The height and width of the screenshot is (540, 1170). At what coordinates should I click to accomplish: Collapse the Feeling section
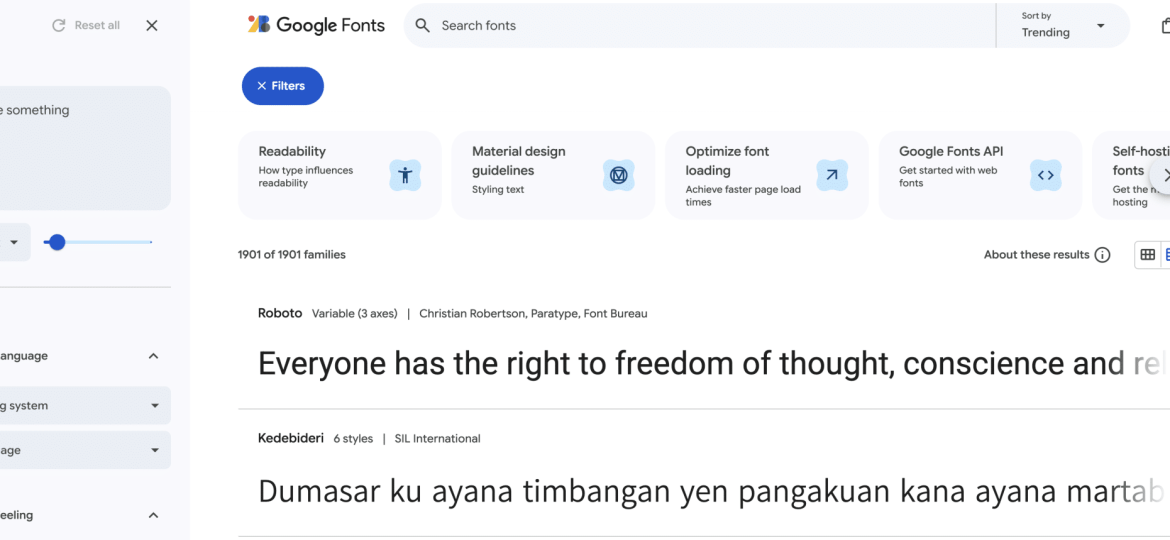[153, 516]
